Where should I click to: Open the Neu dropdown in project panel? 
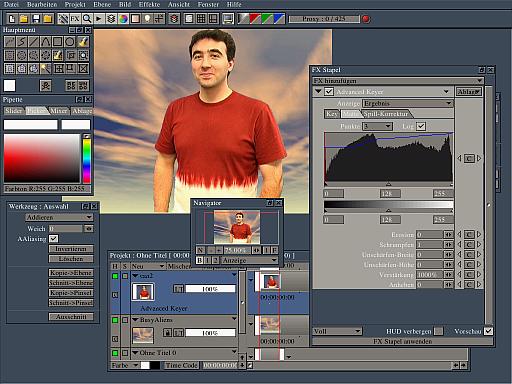[148, 266]
